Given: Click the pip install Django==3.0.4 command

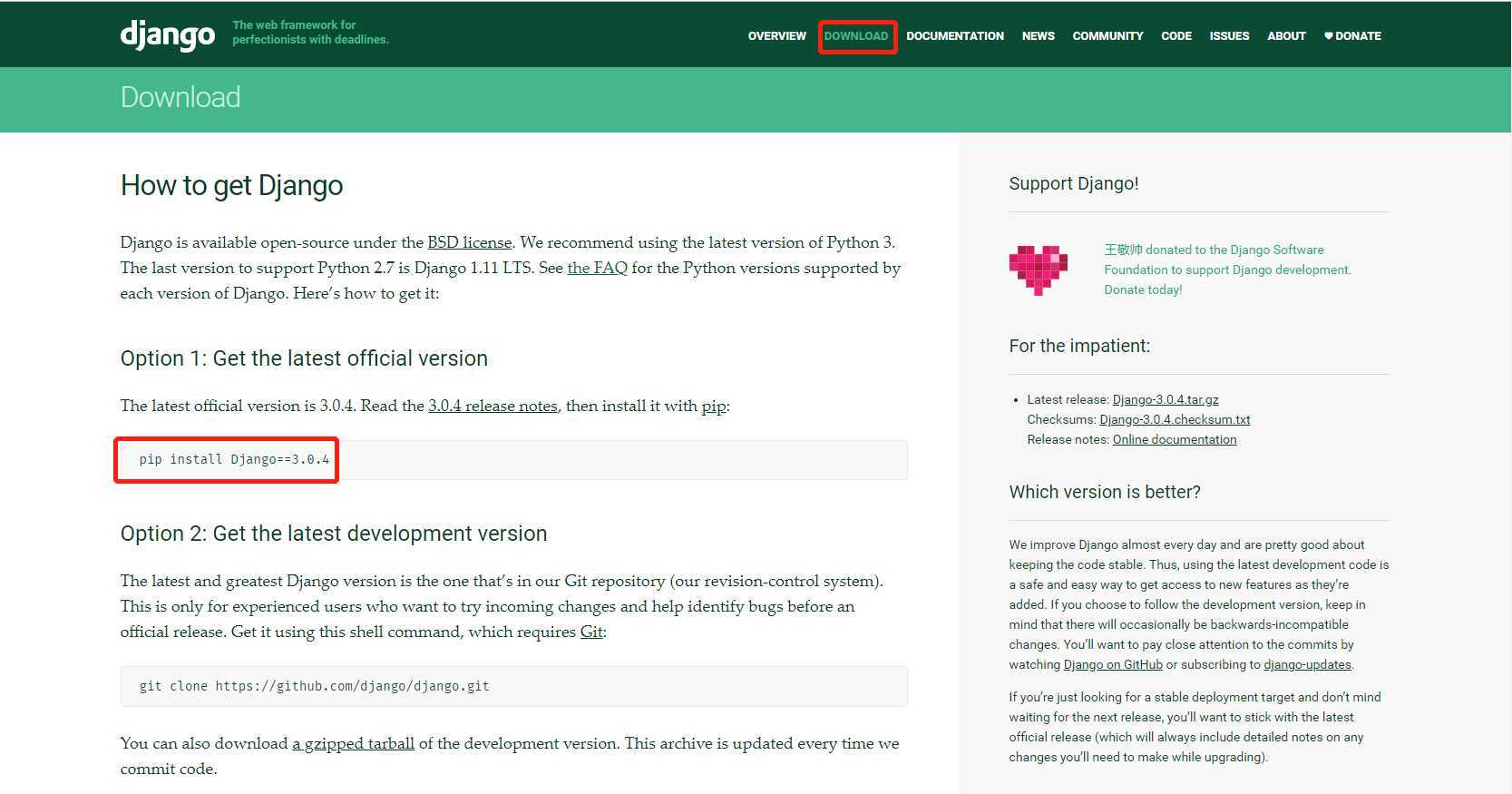Looking at the screenshot, I should click(234, 459).
